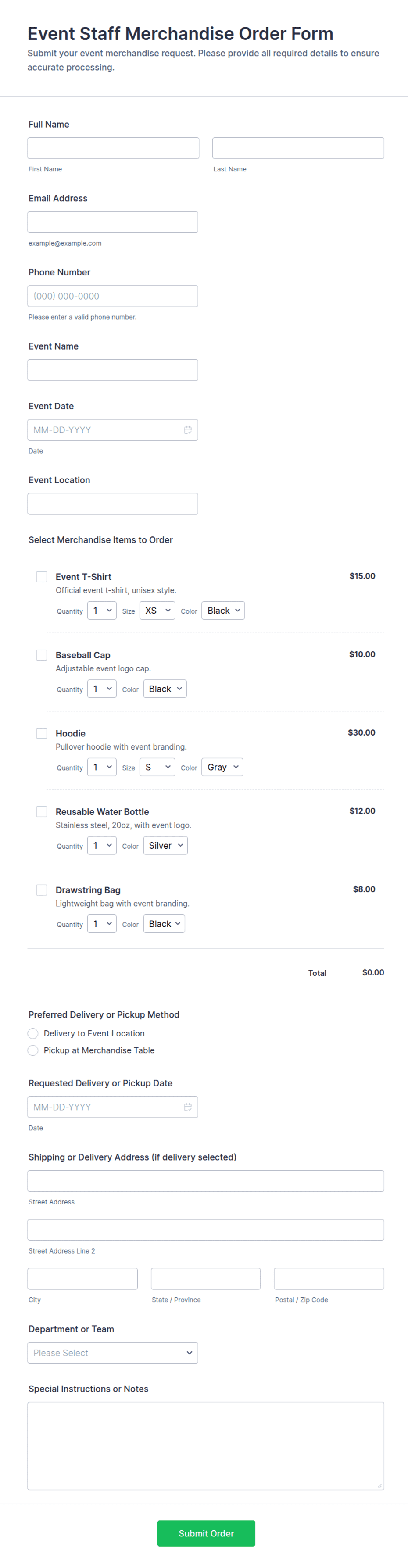Image resolution: width=408 pixels, height=1568 pixels.
Task: Click the Email Address input field
Action: pos(113,222)
